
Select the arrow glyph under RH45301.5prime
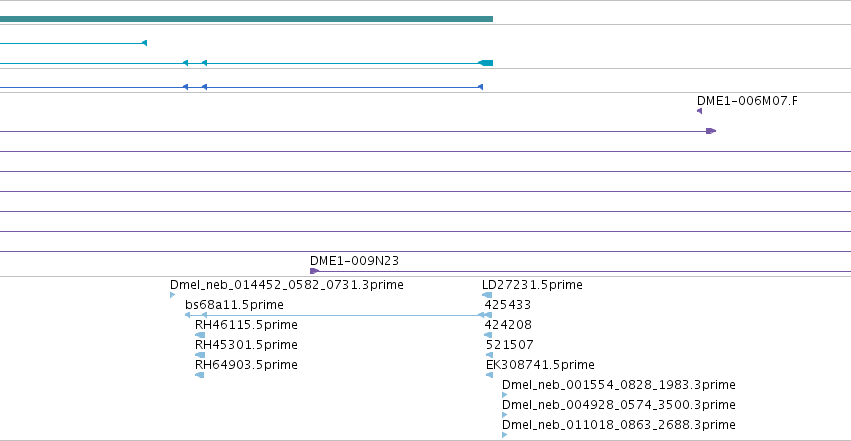(x=200, y=355)
